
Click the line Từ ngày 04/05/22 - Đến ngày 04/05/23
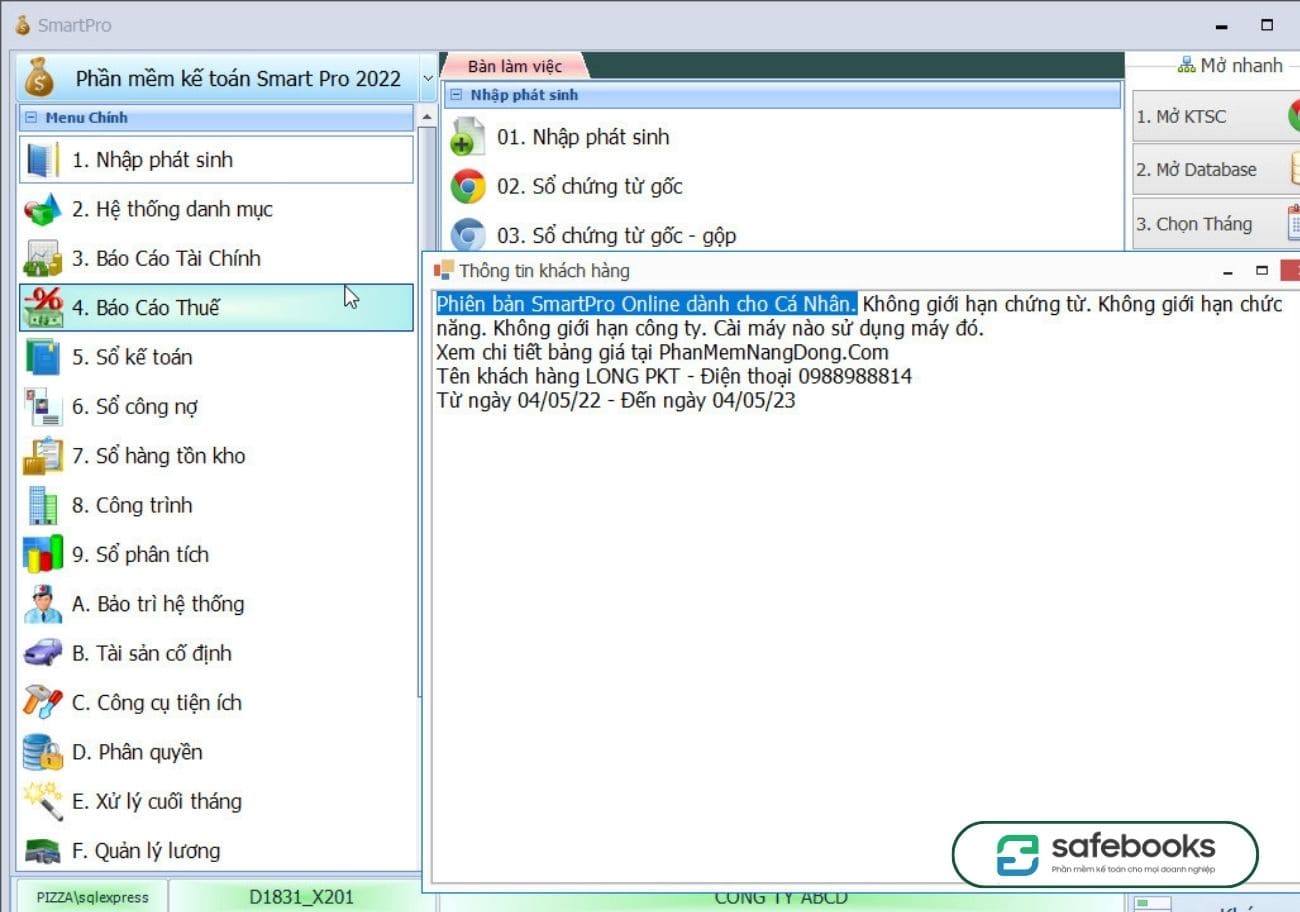616,400
